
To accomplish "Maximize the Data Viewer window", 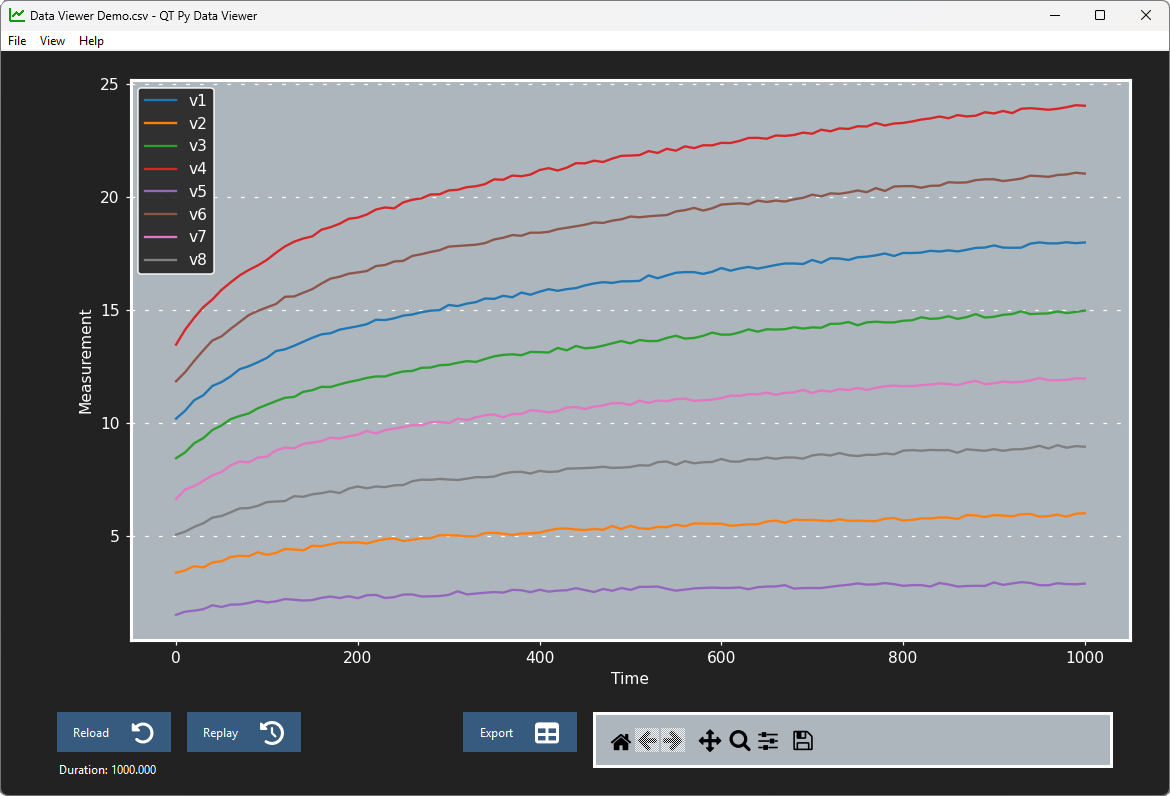I will click(x=1100, y=15).
